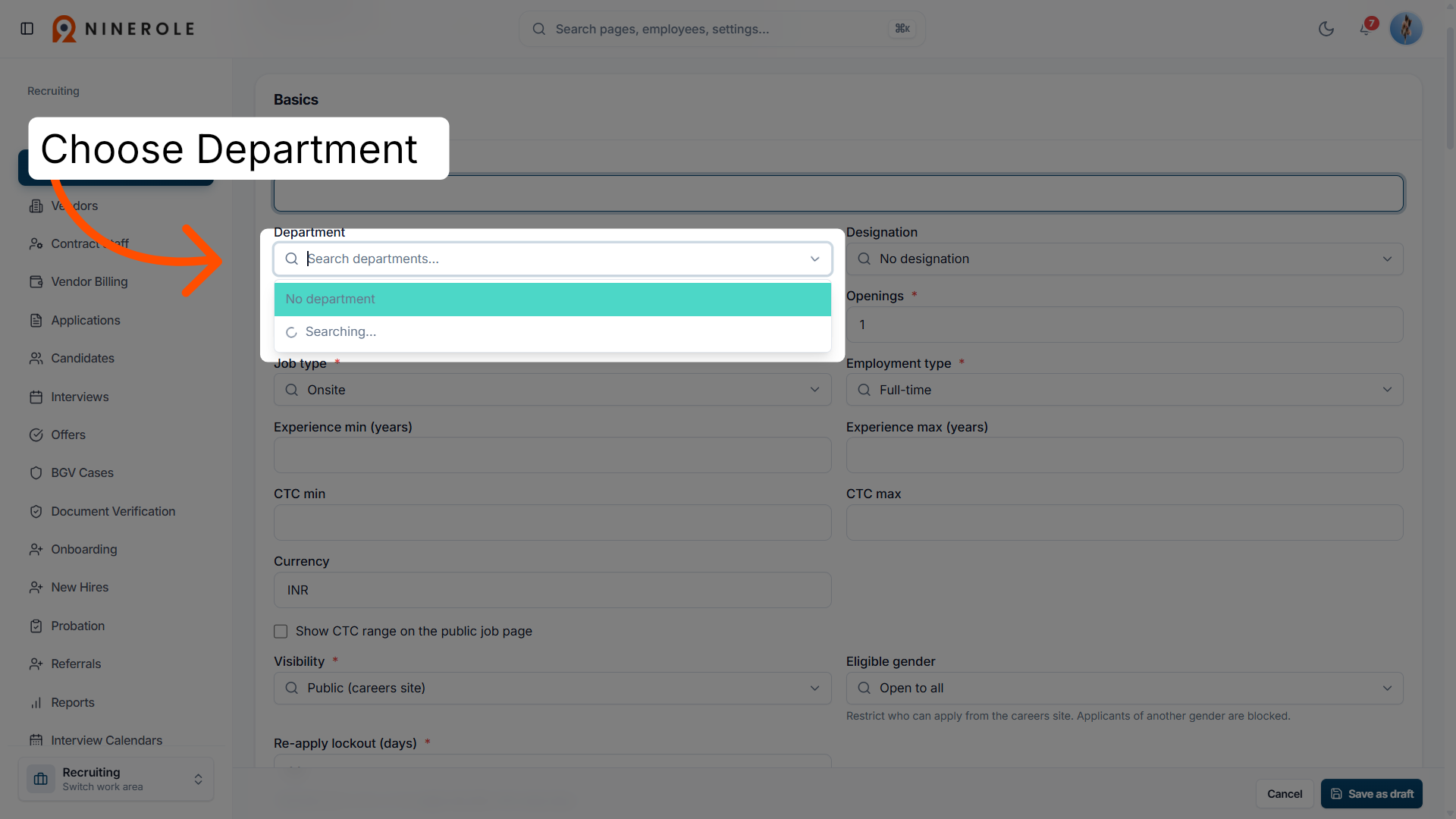
Task: Open the Eligible gender dropdown
Action: tap(1125, 688)
